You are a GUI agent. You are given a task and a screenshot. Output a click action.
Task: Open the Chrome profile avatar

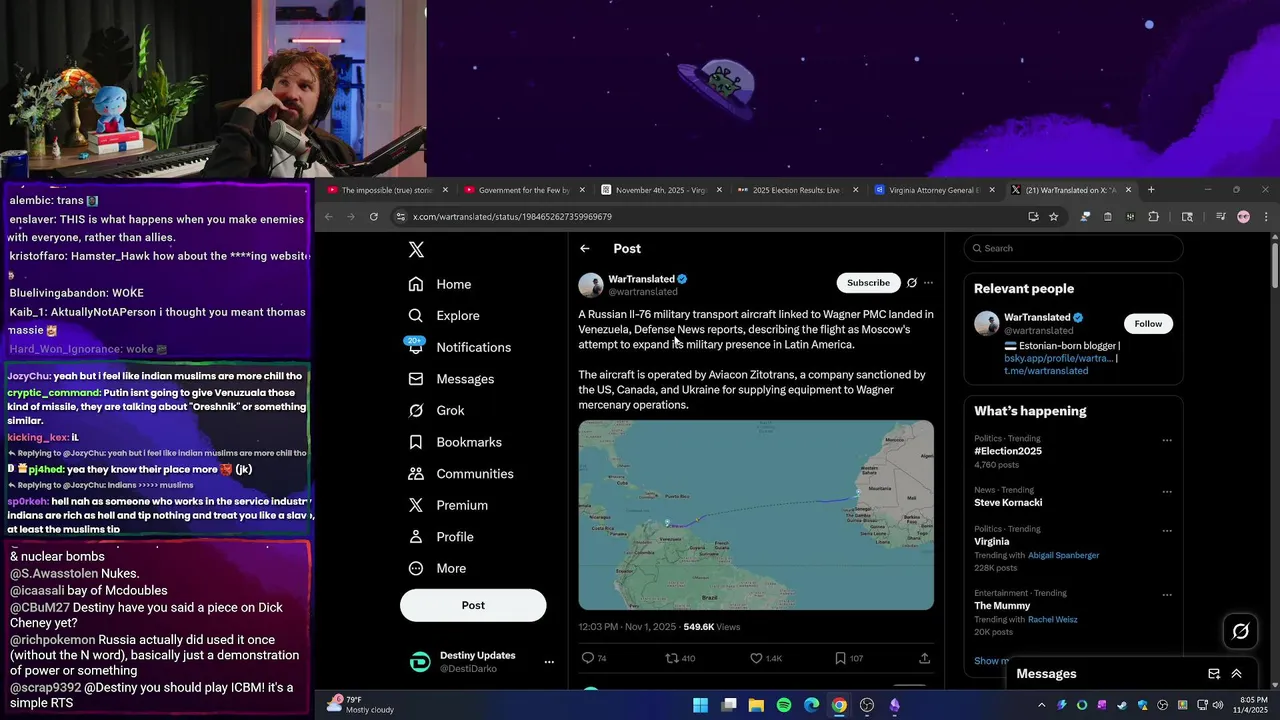pos(1243,217)
